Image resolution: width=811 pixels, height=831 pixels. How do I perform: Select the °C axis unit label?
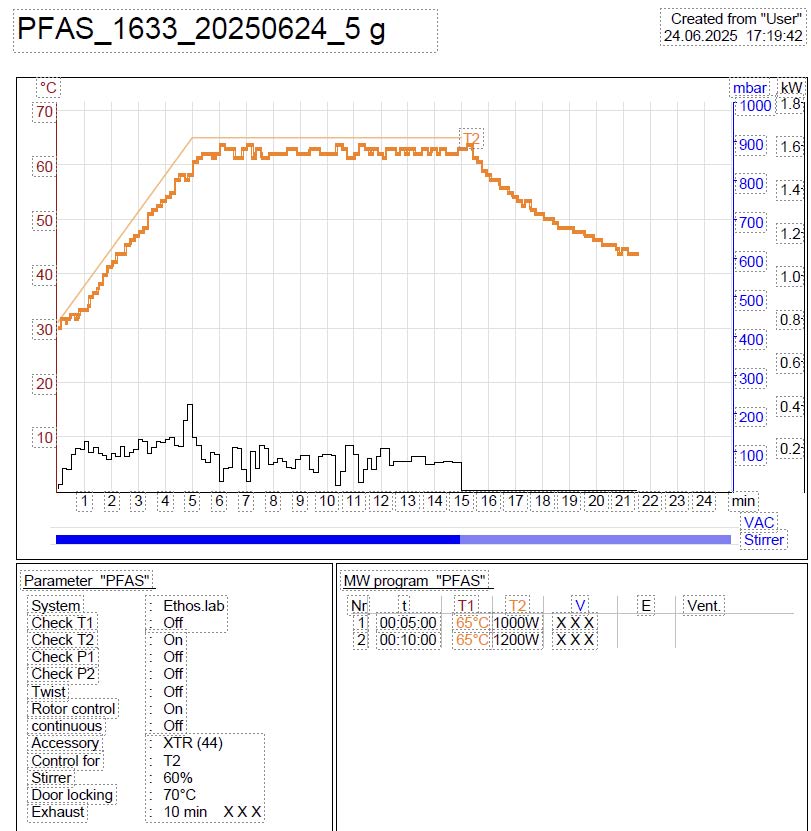[48, 87]
